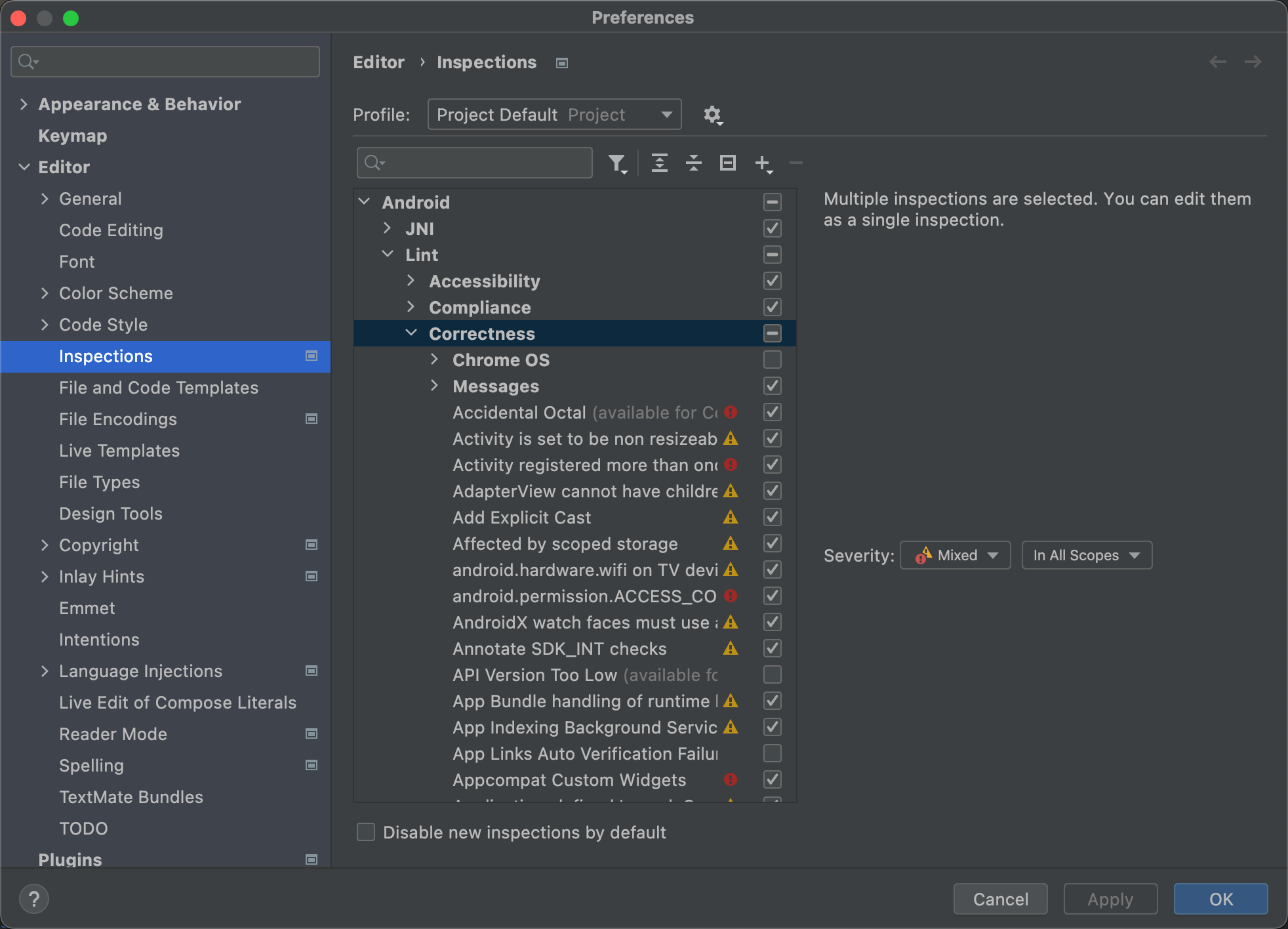Click the Cancel button

[1000, 898]
